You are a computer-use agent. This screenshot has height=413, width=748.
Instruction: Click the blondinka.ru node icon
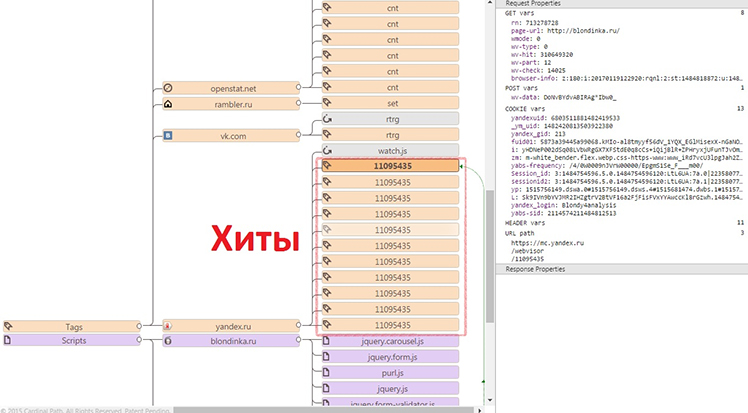click(x=168, y=341)
